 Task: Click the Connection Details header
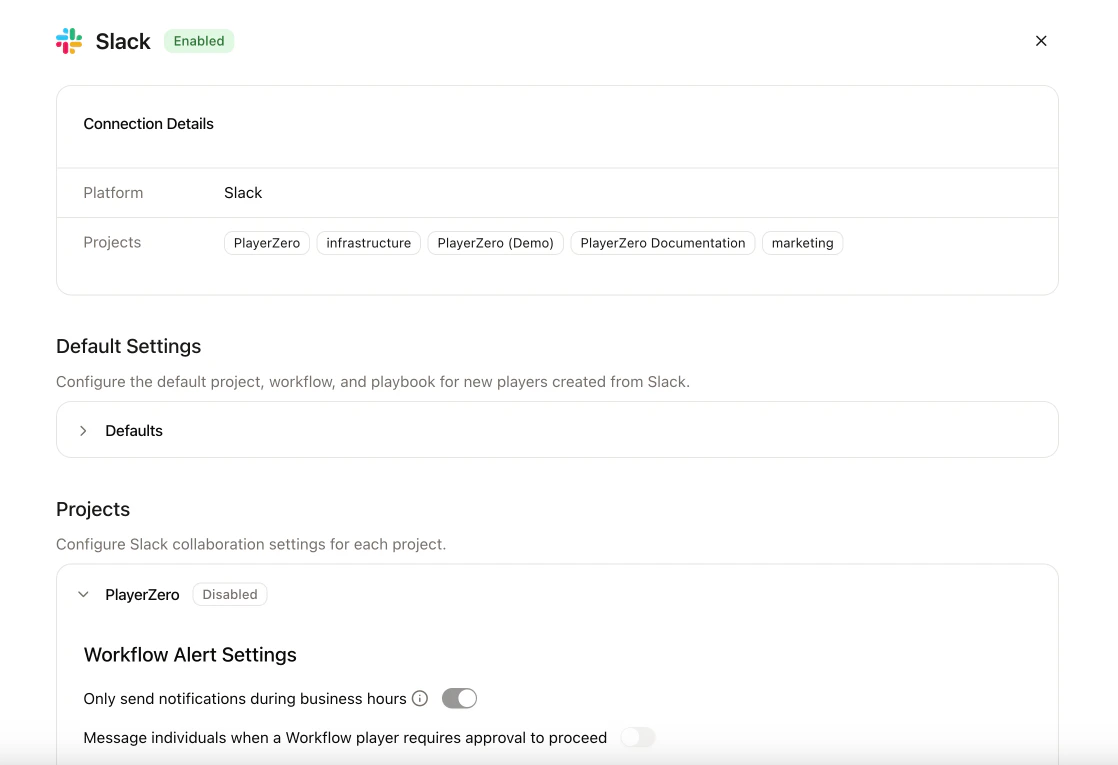click(148, 123)
